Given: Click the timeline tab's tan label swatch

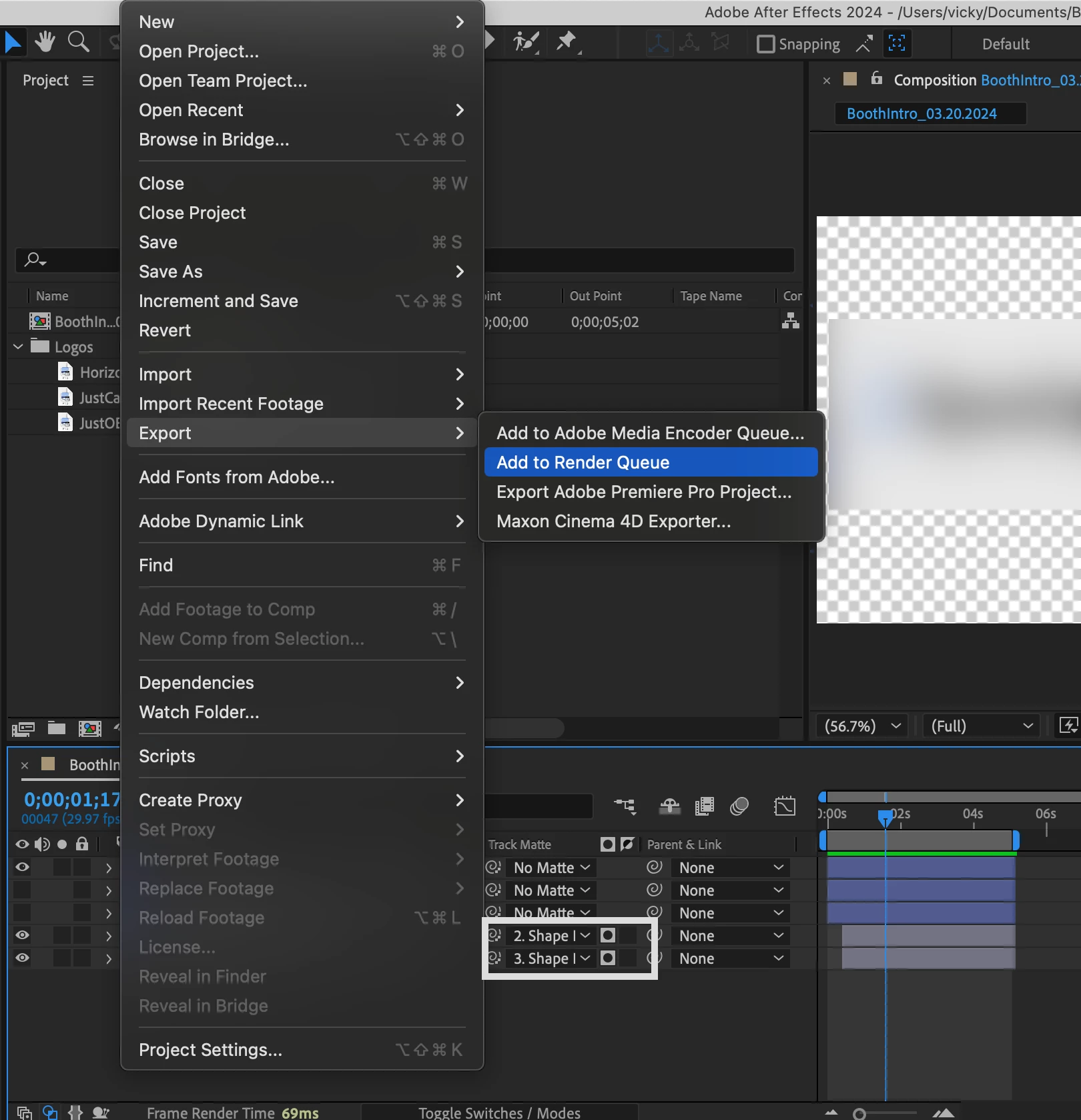Looking at the screenshot, I should [x=48, y=764].
